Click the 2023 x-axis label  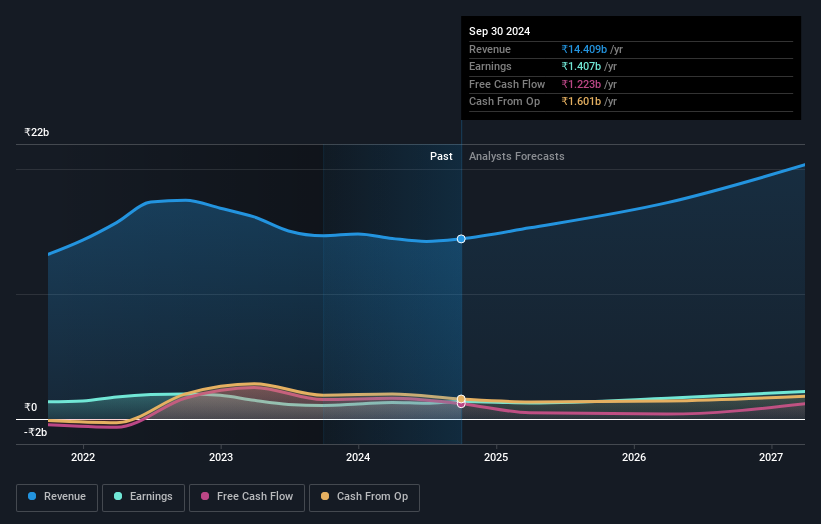221,458
